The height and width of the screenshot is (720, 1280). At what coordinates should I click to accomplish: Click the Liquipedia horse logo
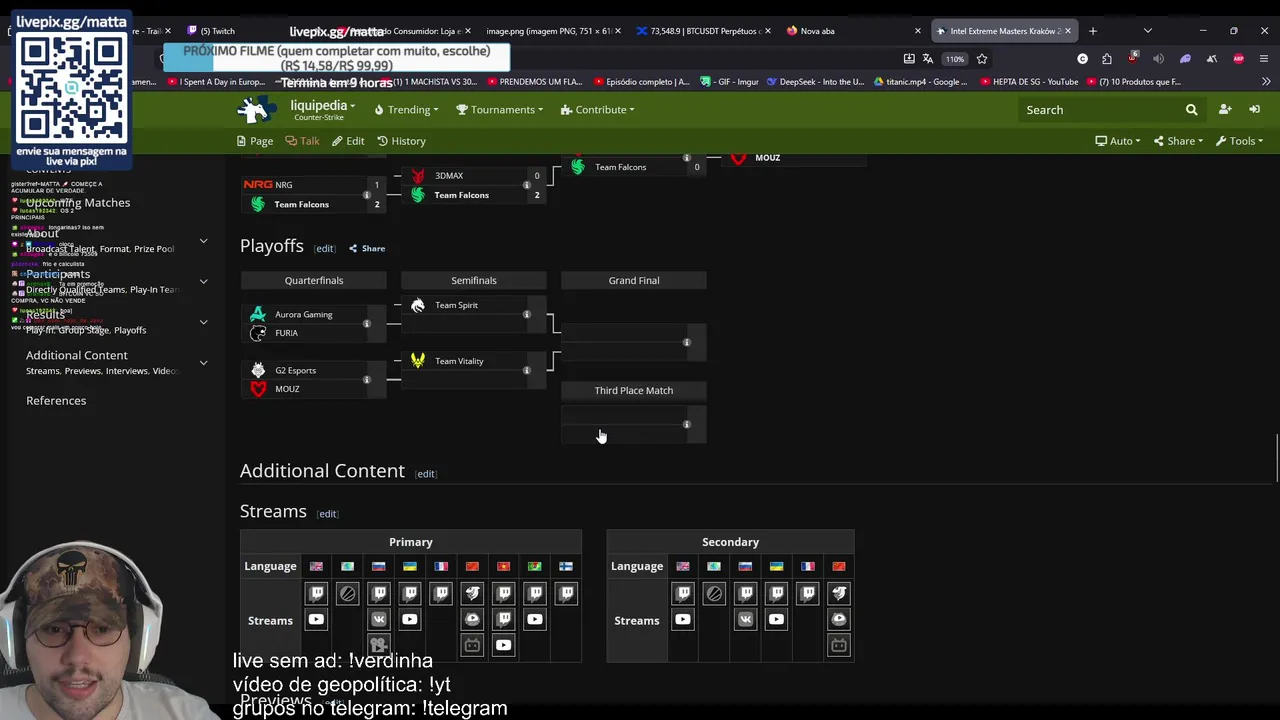tap(258, 110)
